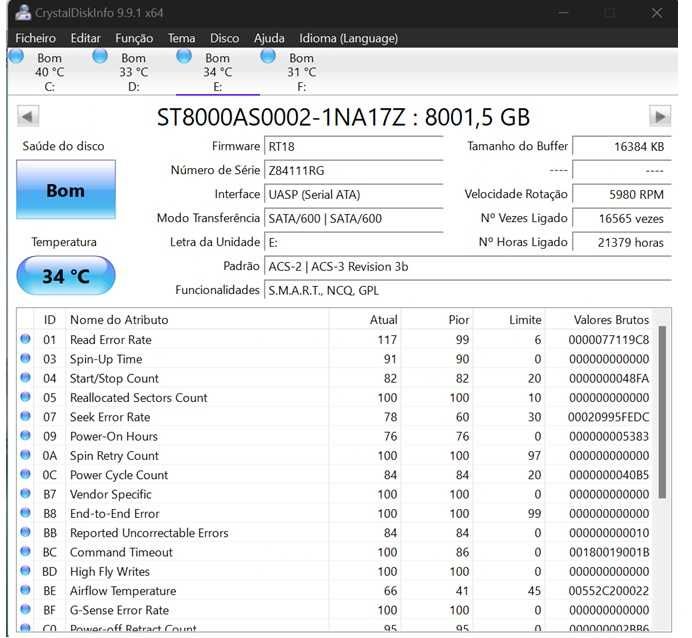The width and height of the screenshot is (692, 638).
Task: Click the ID column header
Action: 49,319
